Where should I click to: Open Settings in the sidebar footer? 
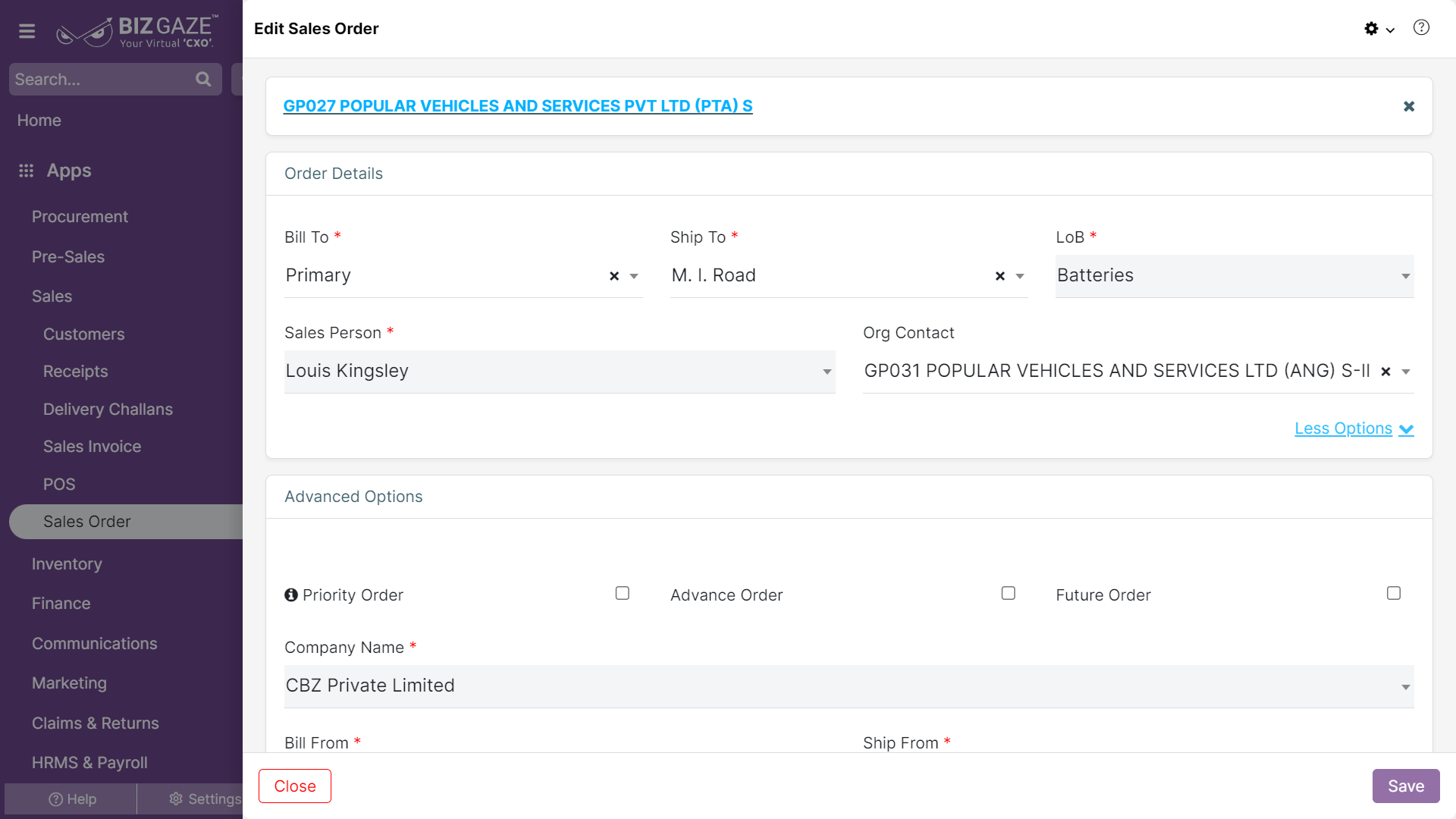(x=205, y=799)
